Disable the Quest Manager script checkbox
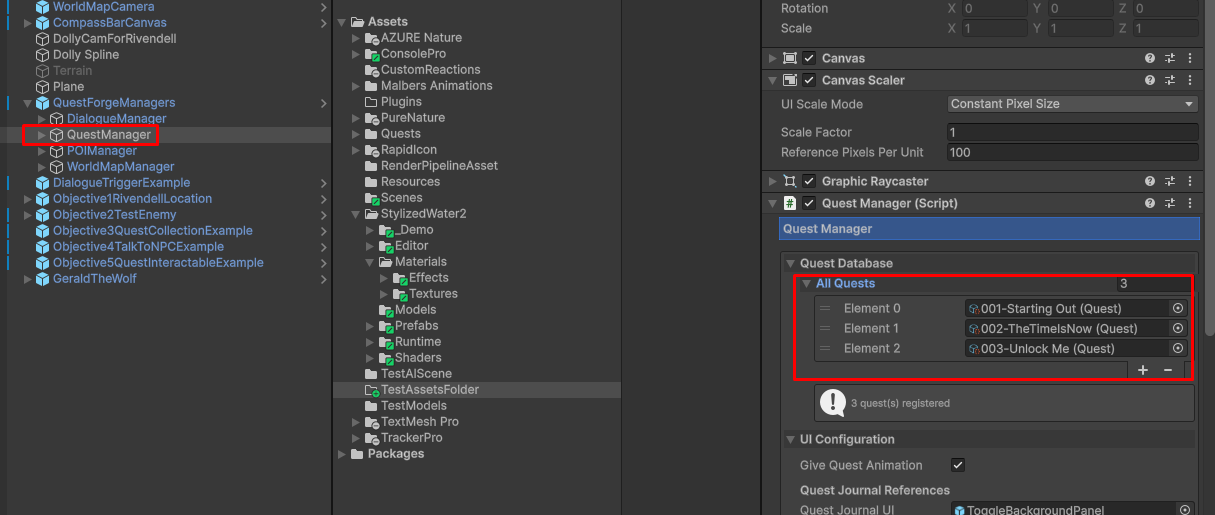The image size is (1215, 515). click(x=809, y=203)
